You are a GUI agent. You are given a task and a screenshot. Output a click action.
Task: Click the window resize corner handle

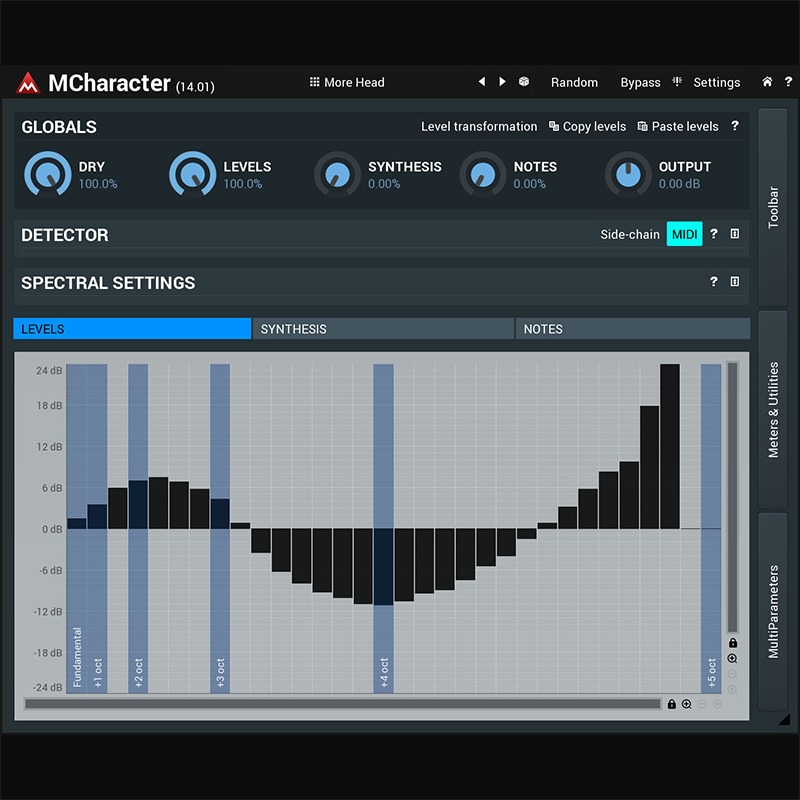tap(784, 718)
